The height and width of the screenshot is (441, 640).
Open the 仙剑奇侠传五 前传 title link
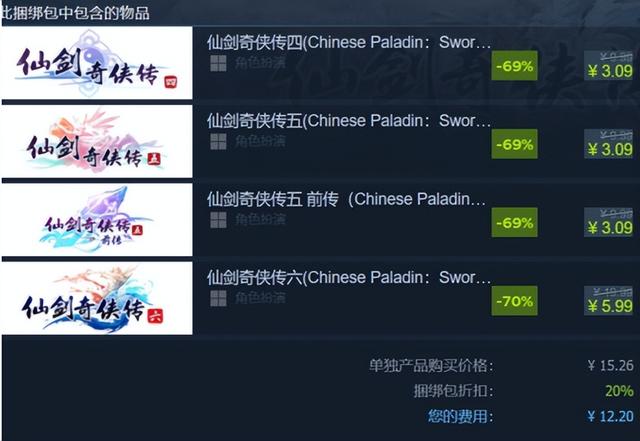347,199
